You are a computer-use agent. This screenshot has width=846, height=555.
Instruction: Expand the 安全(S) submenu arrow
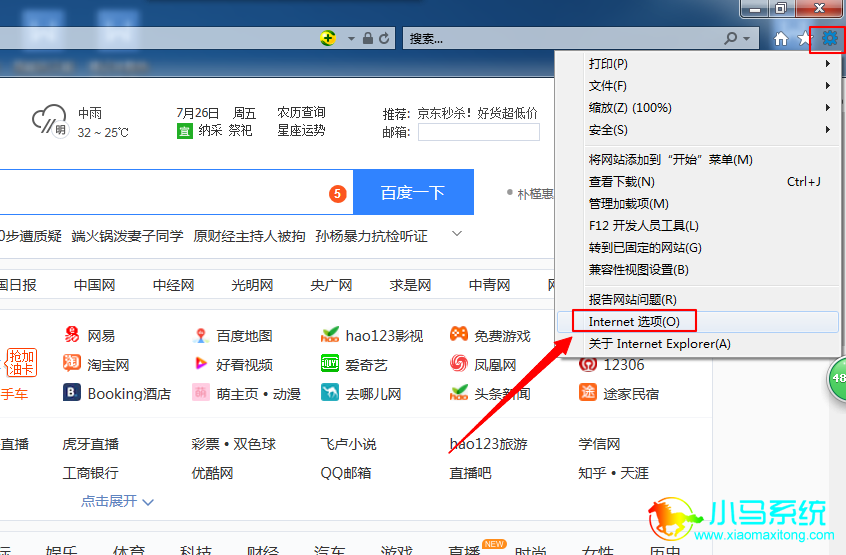828,130
